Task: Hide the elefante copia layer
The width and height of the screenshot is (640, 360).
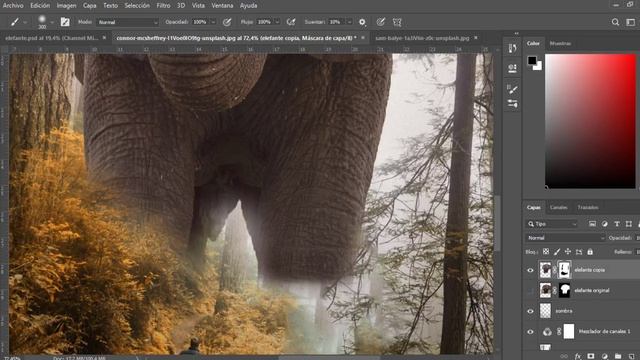Action: click(530, 270)
